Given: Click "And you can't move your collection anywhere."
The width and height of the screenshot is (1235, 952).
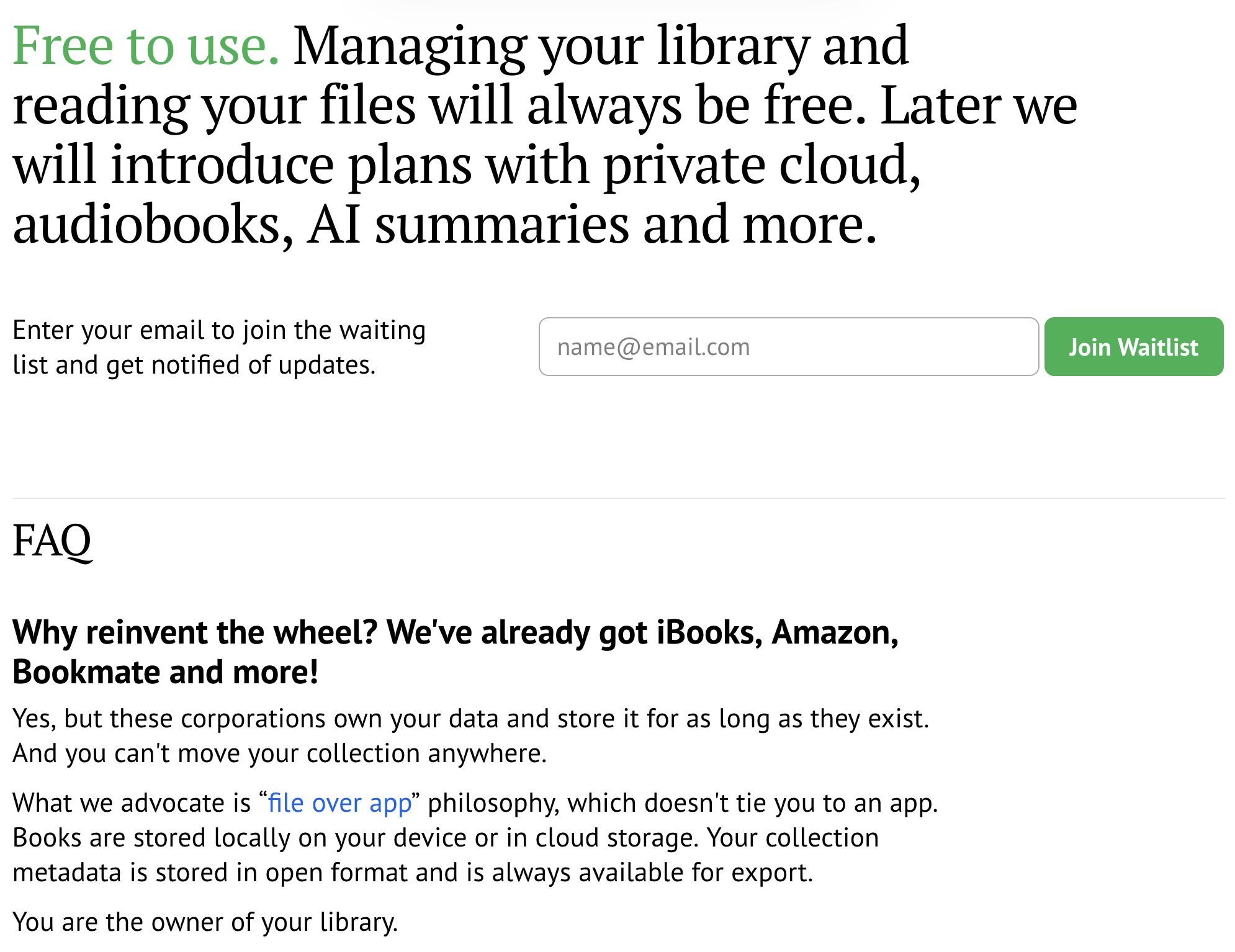Looking at the screenshot, I should [279, 753].
